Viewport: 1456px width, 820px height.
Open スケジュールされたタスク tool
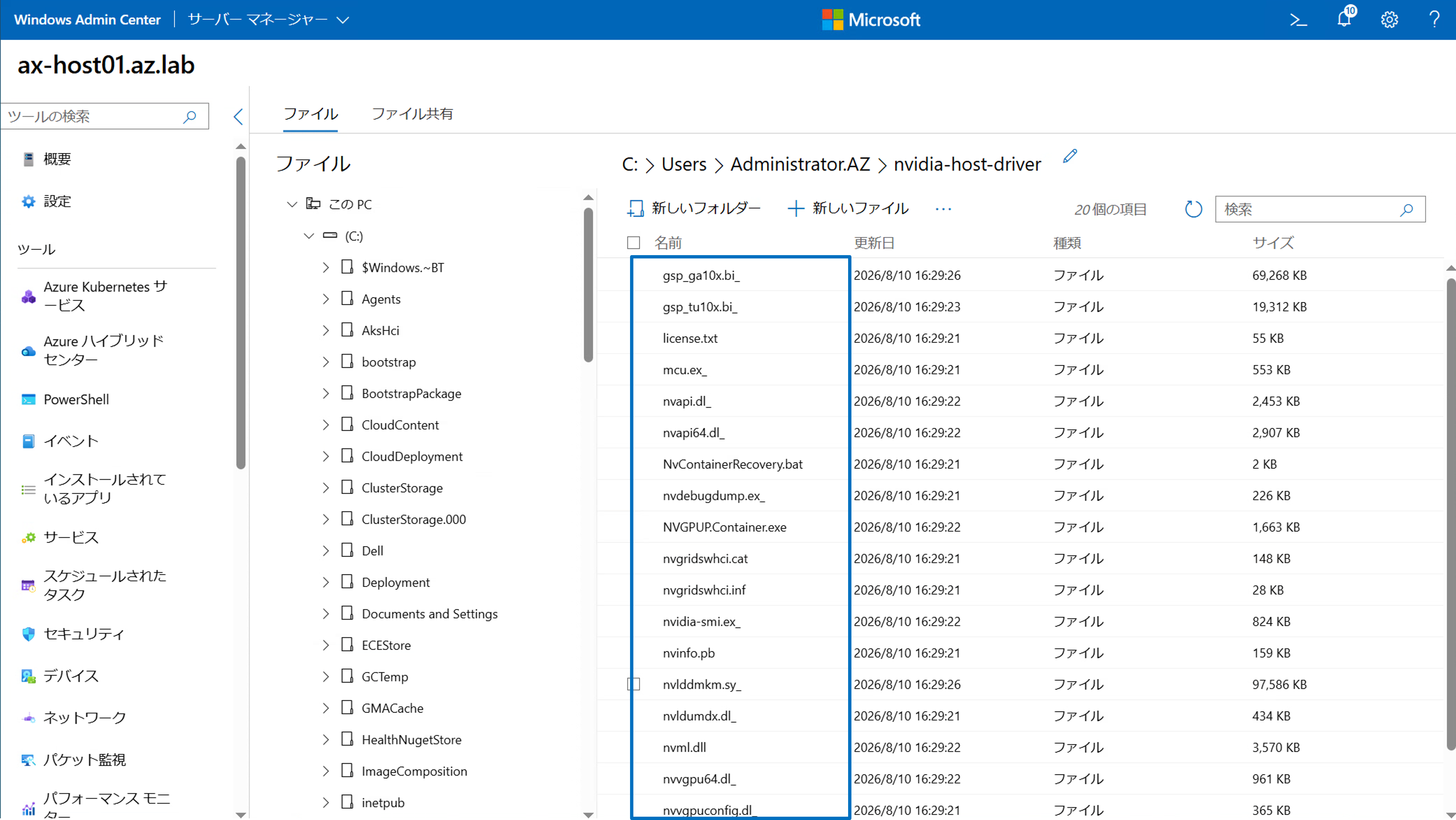coord(94,585)
